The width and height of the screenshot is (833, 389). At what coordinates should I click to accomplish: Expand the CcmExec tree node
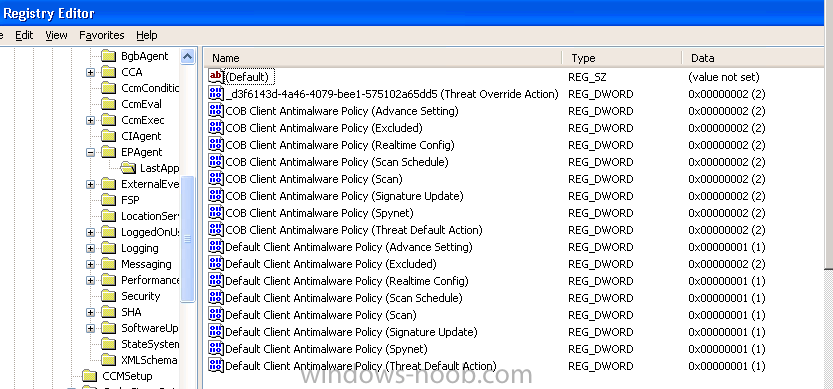[90, 121]
